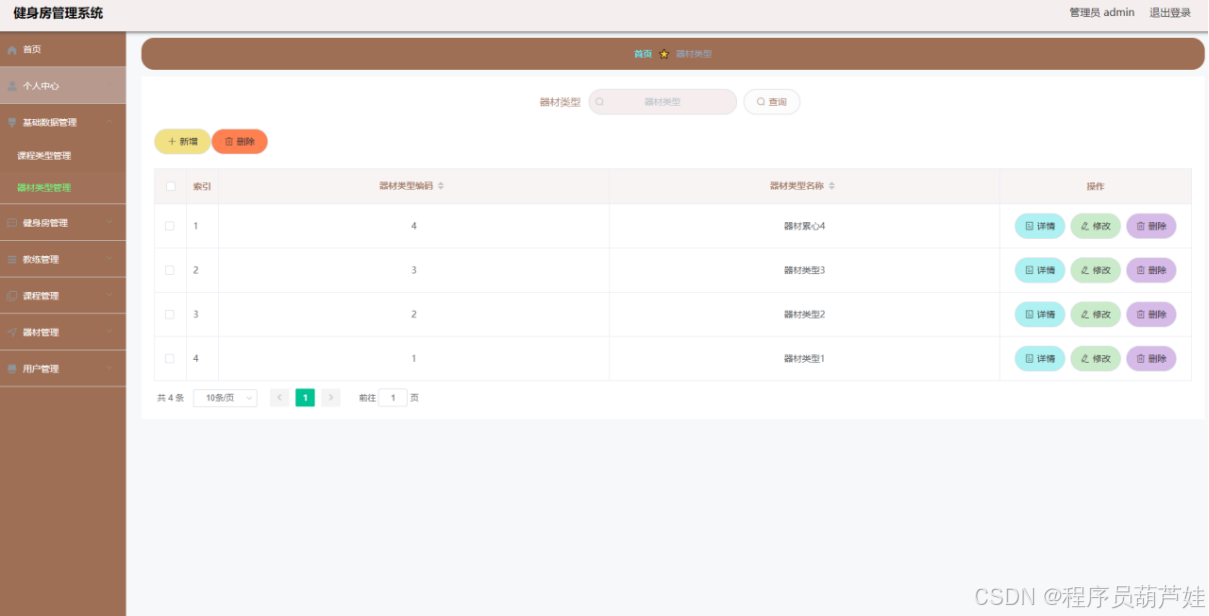Screen dimensions: 1209x616
Task: Focus the 器材类型 search field
Action: pos(662,102)
